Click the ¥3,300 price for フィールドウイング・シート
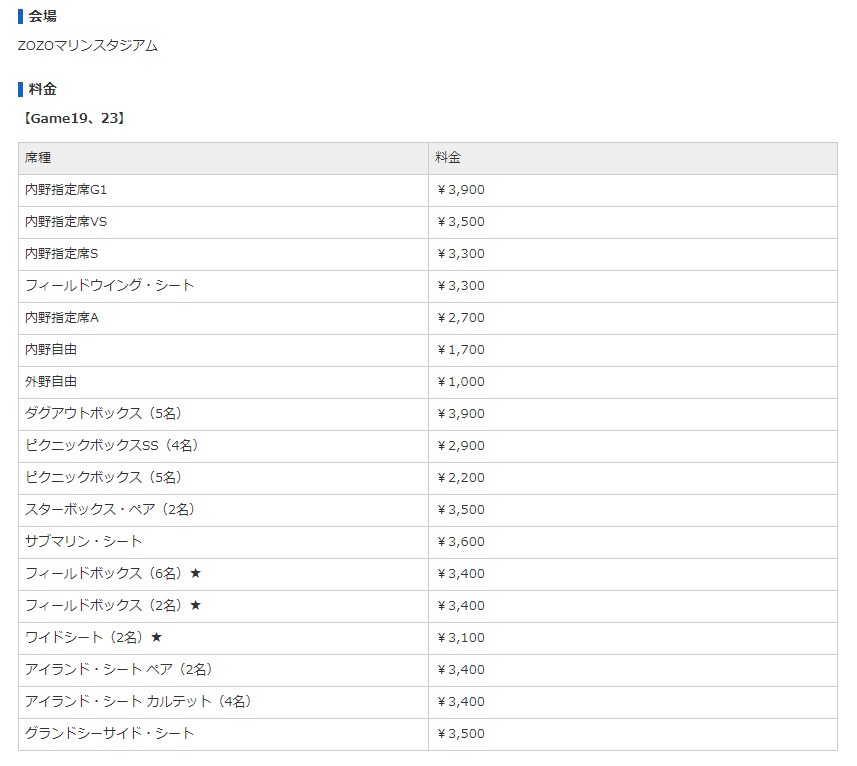857x766 pixels. pyautogui.click(x=460, y=286)
